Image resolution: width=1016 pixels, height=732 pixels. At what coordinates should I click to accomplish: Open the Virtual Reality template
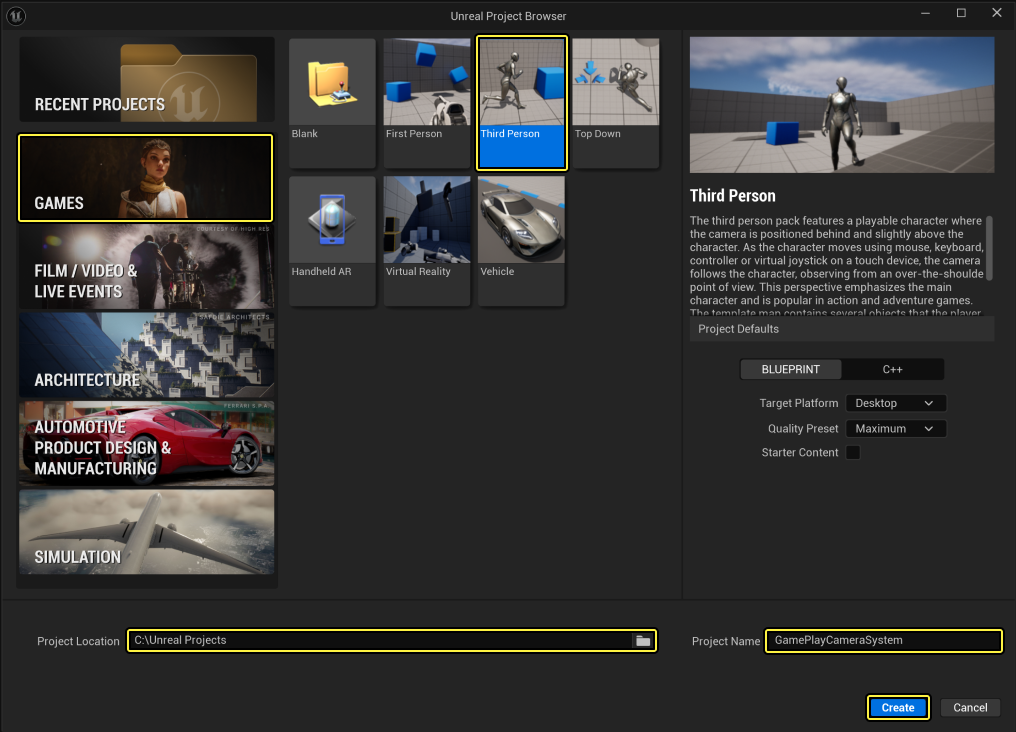click(426, 238)
